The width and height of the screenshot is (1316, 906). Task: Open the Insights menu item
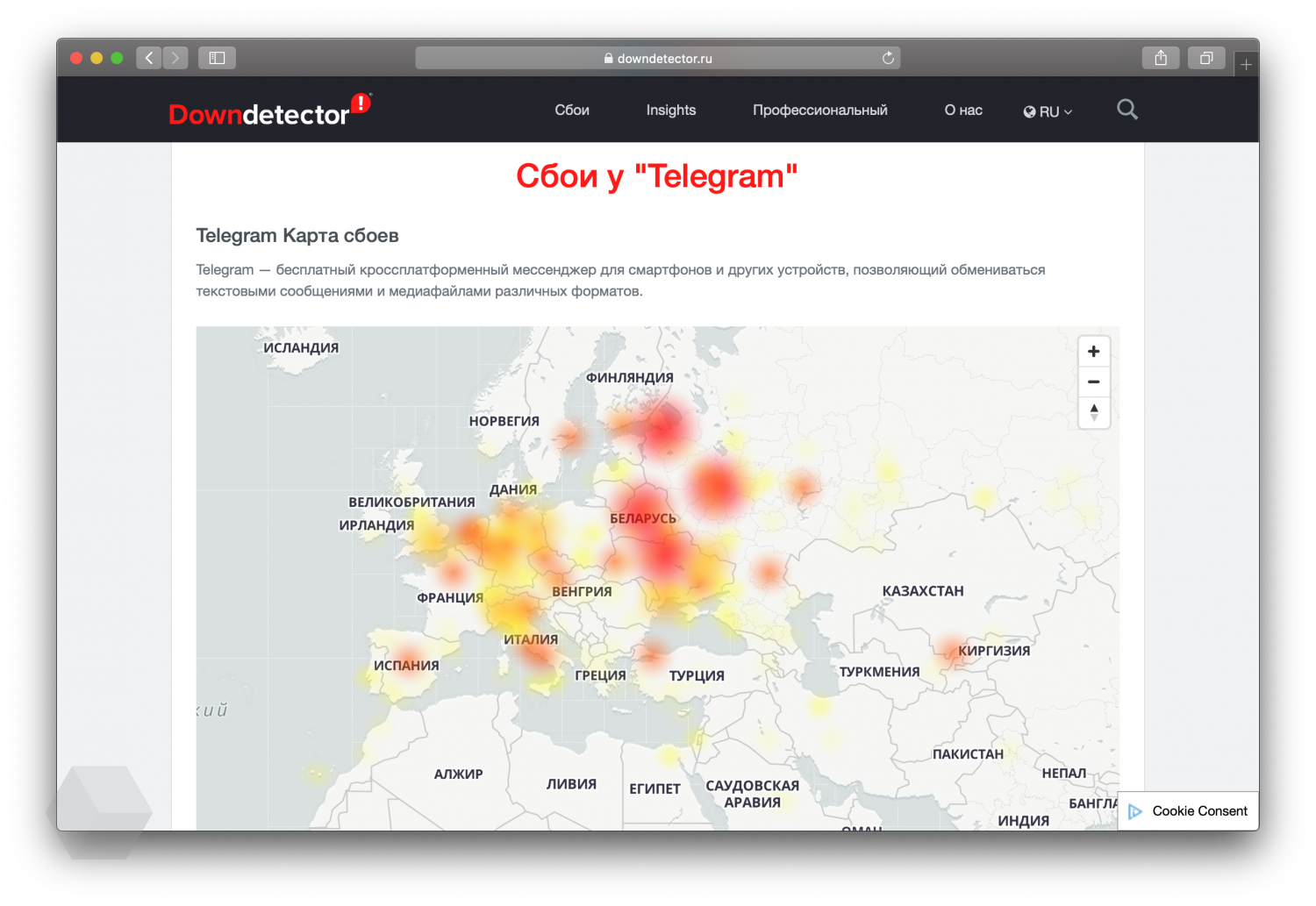pyautogui.click(x=671, y=110)
